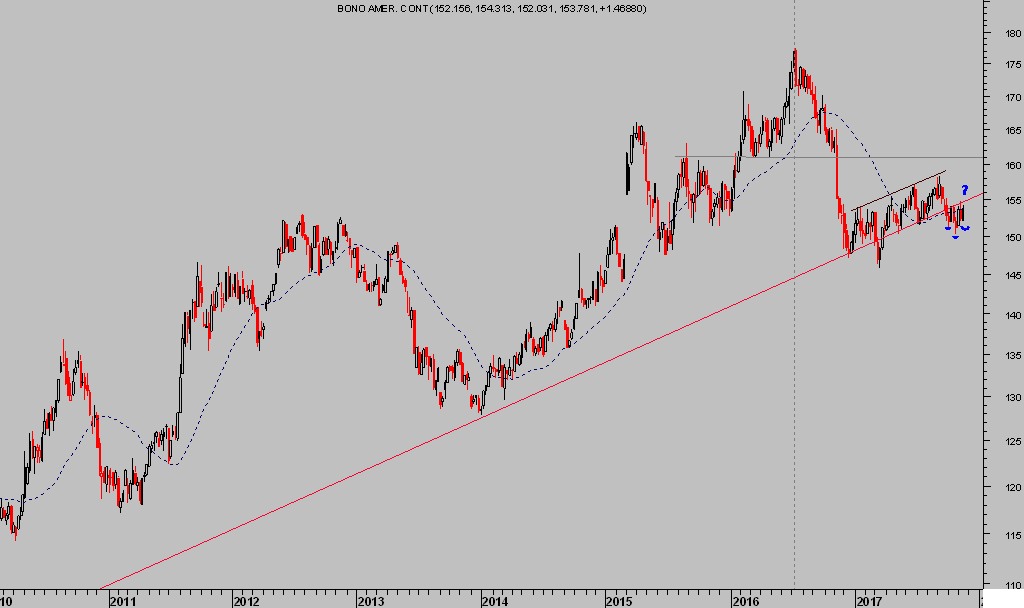Click the blue question mark annotation
Image resolution: width=1024 pixels, height=608 pixels.
tap(965, 190)
